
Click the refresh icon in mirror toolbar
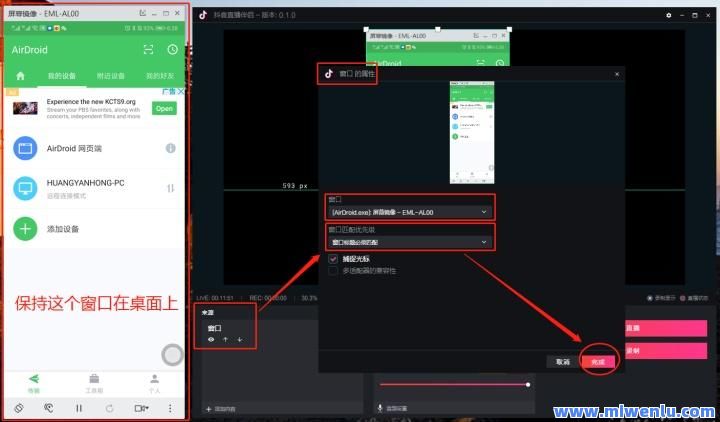109,408
